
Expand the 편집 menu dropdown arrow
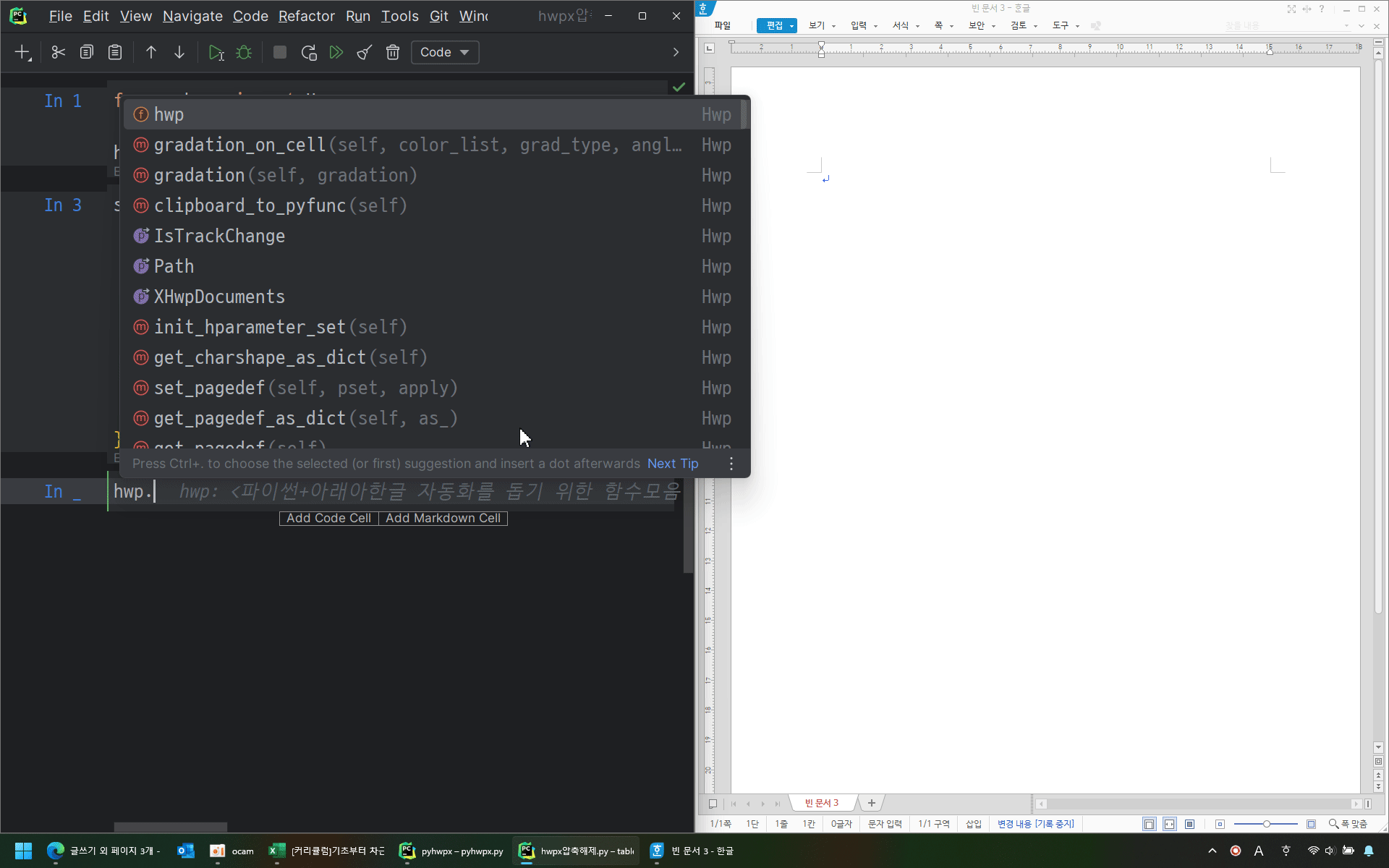[792, 26]
